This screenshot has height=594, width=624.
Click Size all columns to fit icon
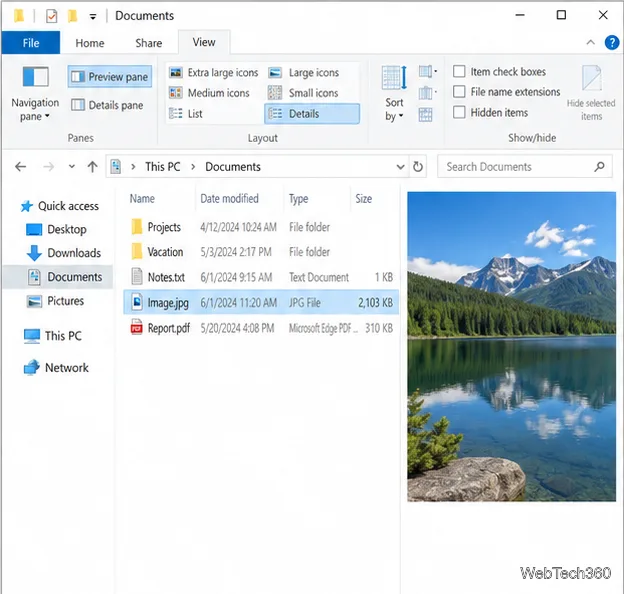pyautogui.click(x=425, y=115)
